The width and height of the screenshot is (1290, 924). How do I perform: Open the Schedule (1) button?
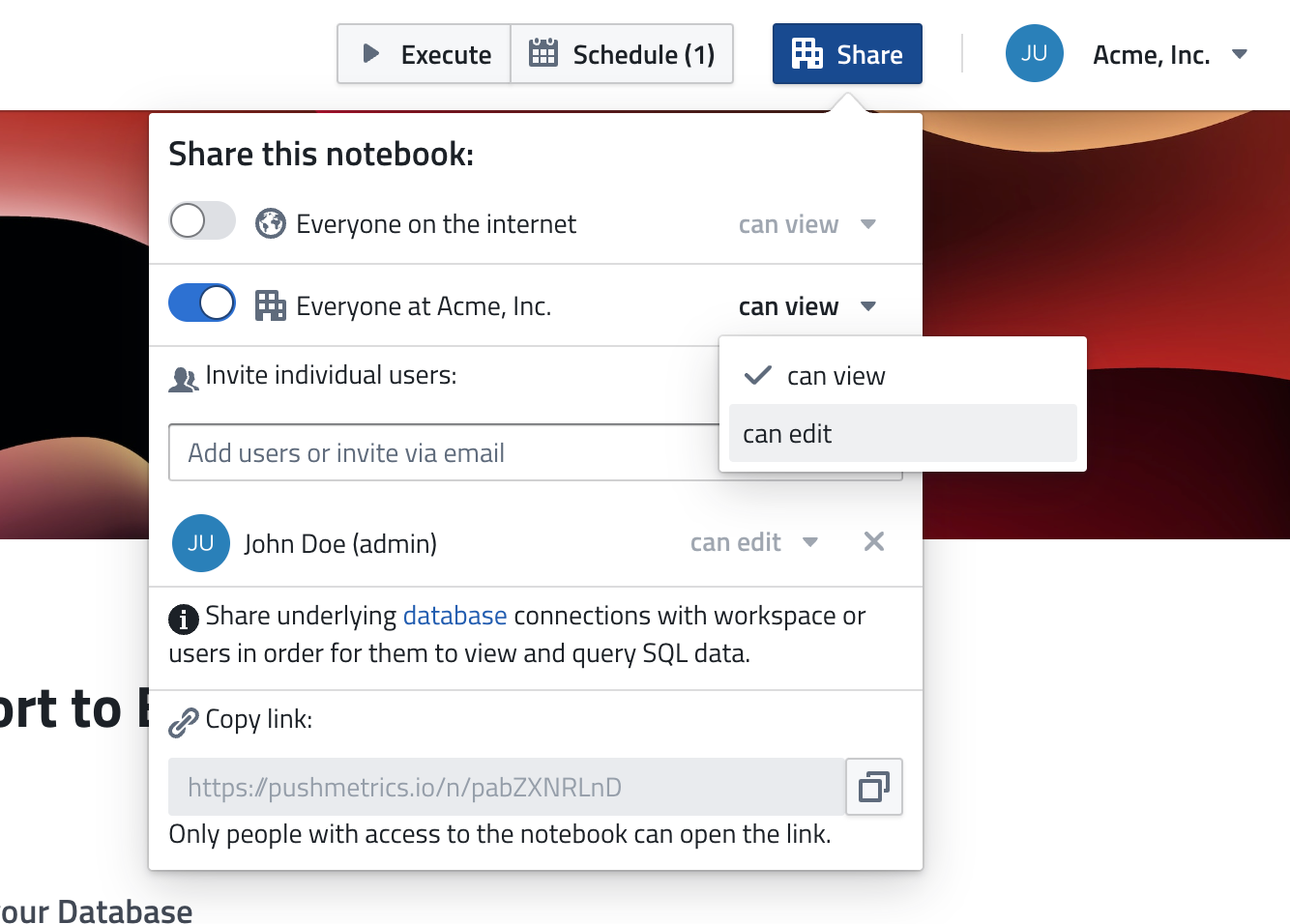click(622, 55)
